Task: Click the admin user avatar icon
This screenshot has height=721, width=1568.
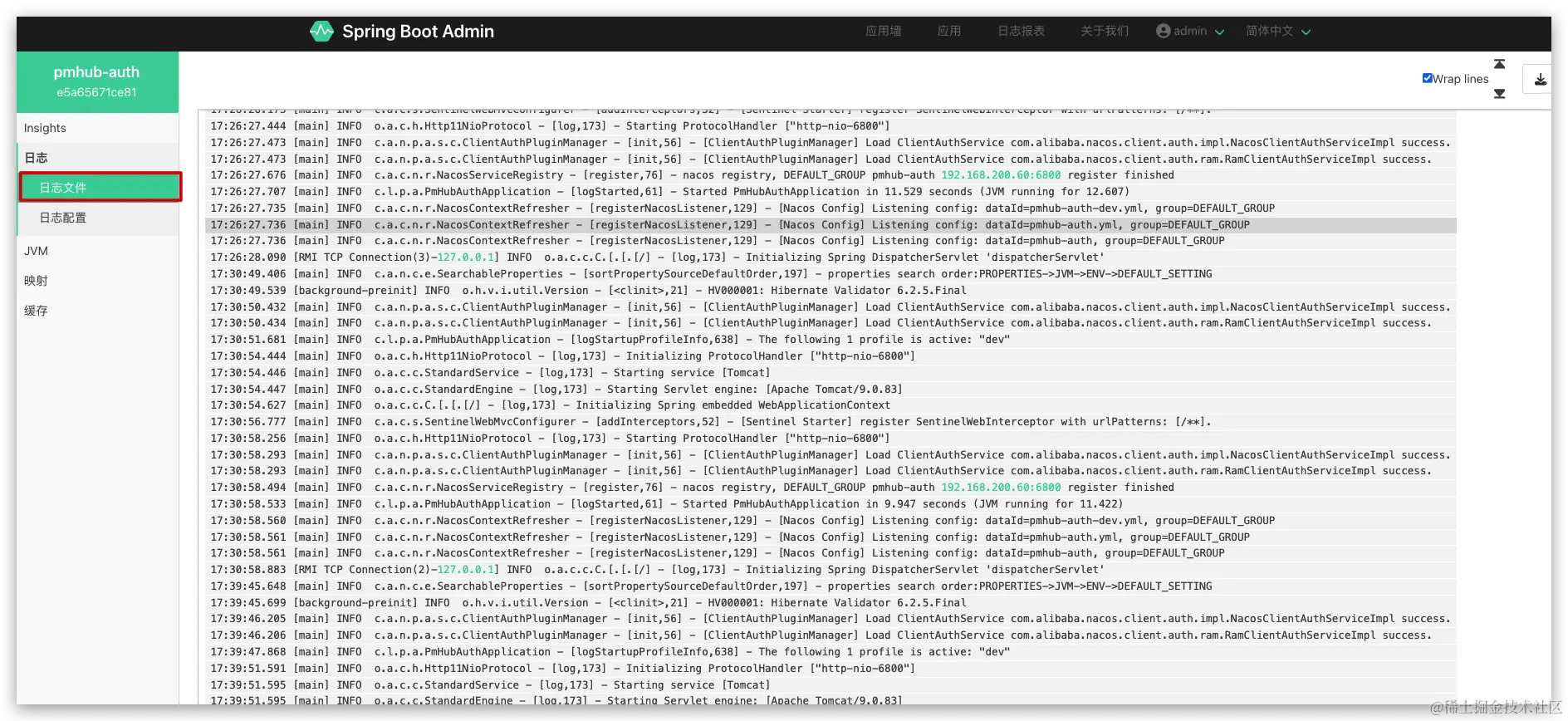Action: pos(1163,31)
